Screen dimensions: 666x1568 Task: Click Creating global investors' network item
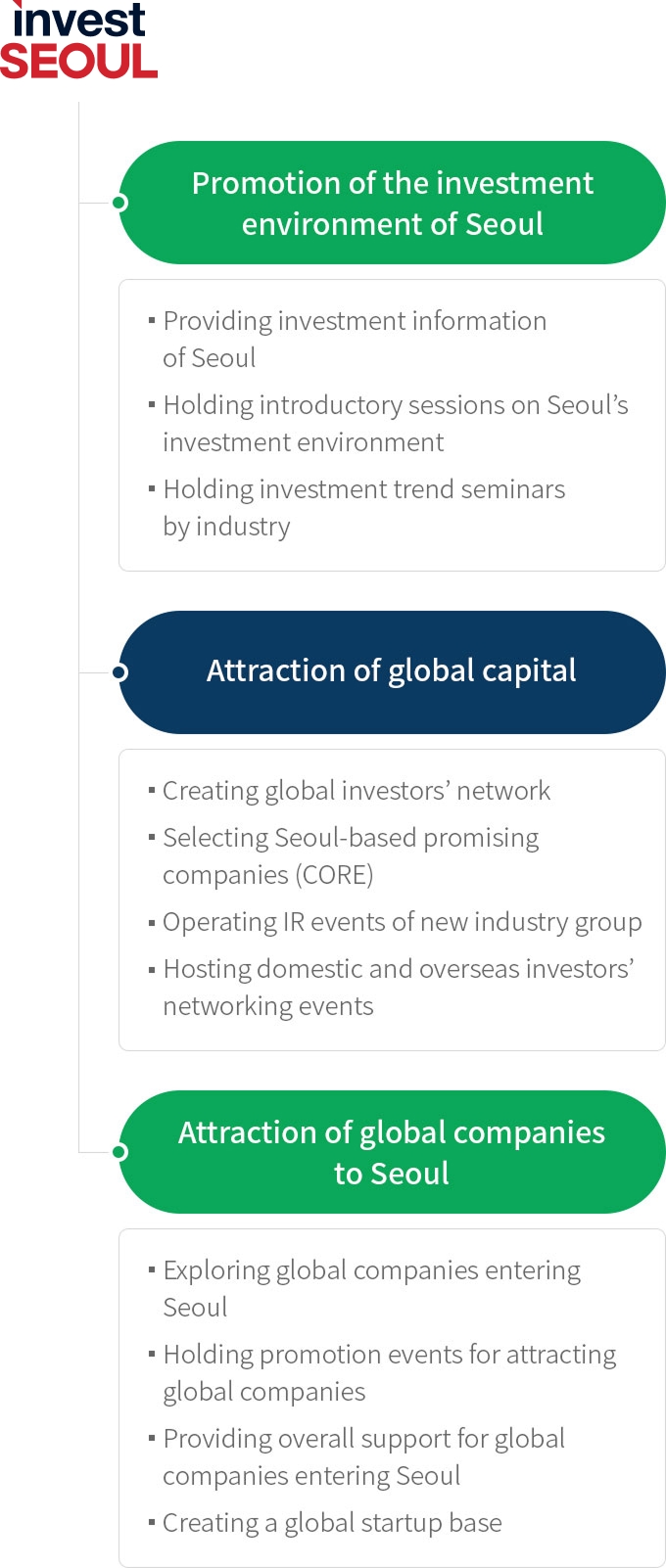[350, 791]
